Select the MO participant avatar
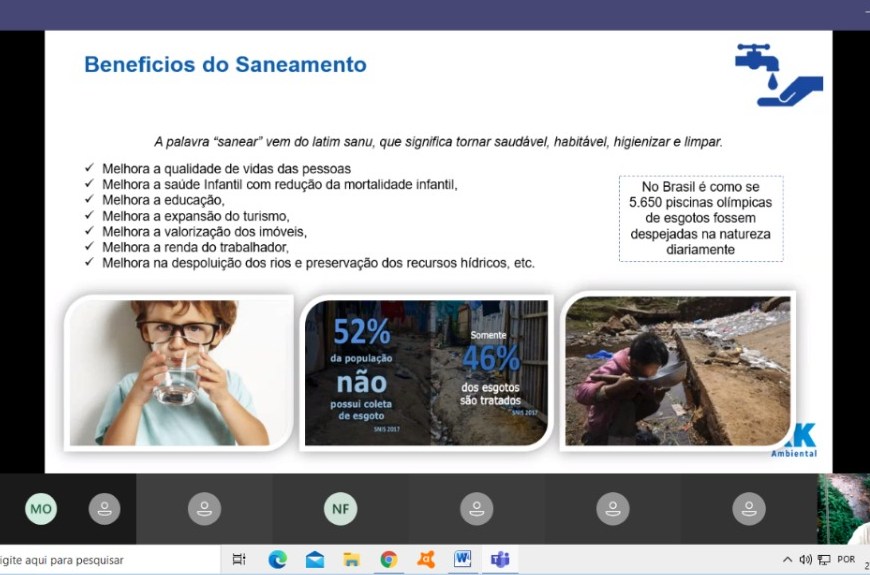 click(x=41, y=509)
